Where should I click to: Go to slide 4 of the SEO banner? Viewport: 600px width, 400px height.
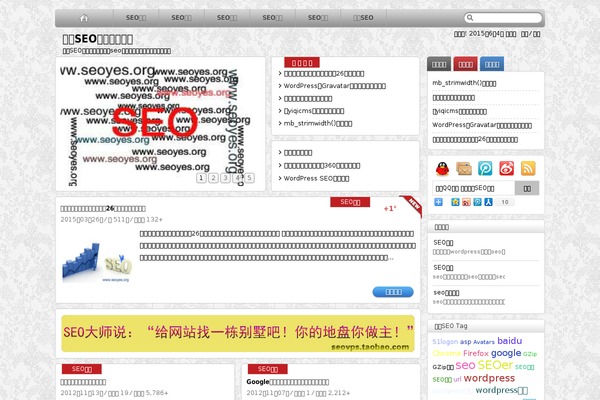point(237,178)
